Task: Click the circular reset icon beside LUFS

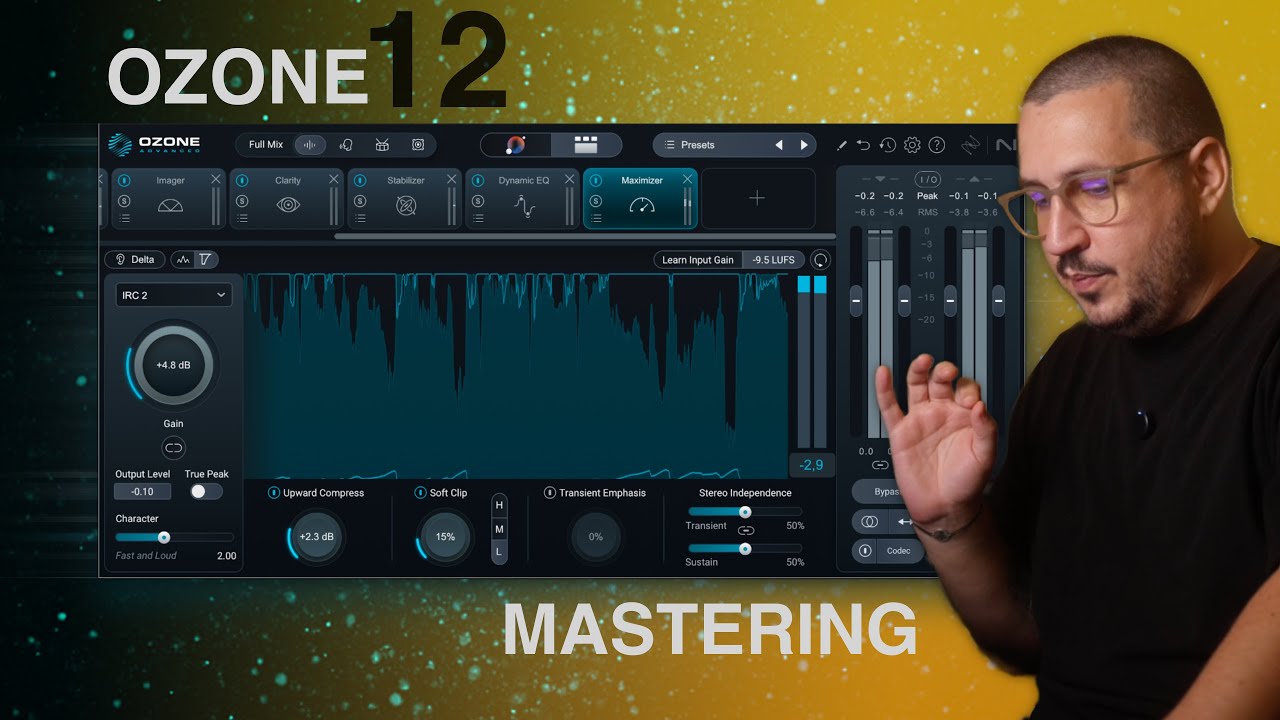Action: tap(821, 260)
